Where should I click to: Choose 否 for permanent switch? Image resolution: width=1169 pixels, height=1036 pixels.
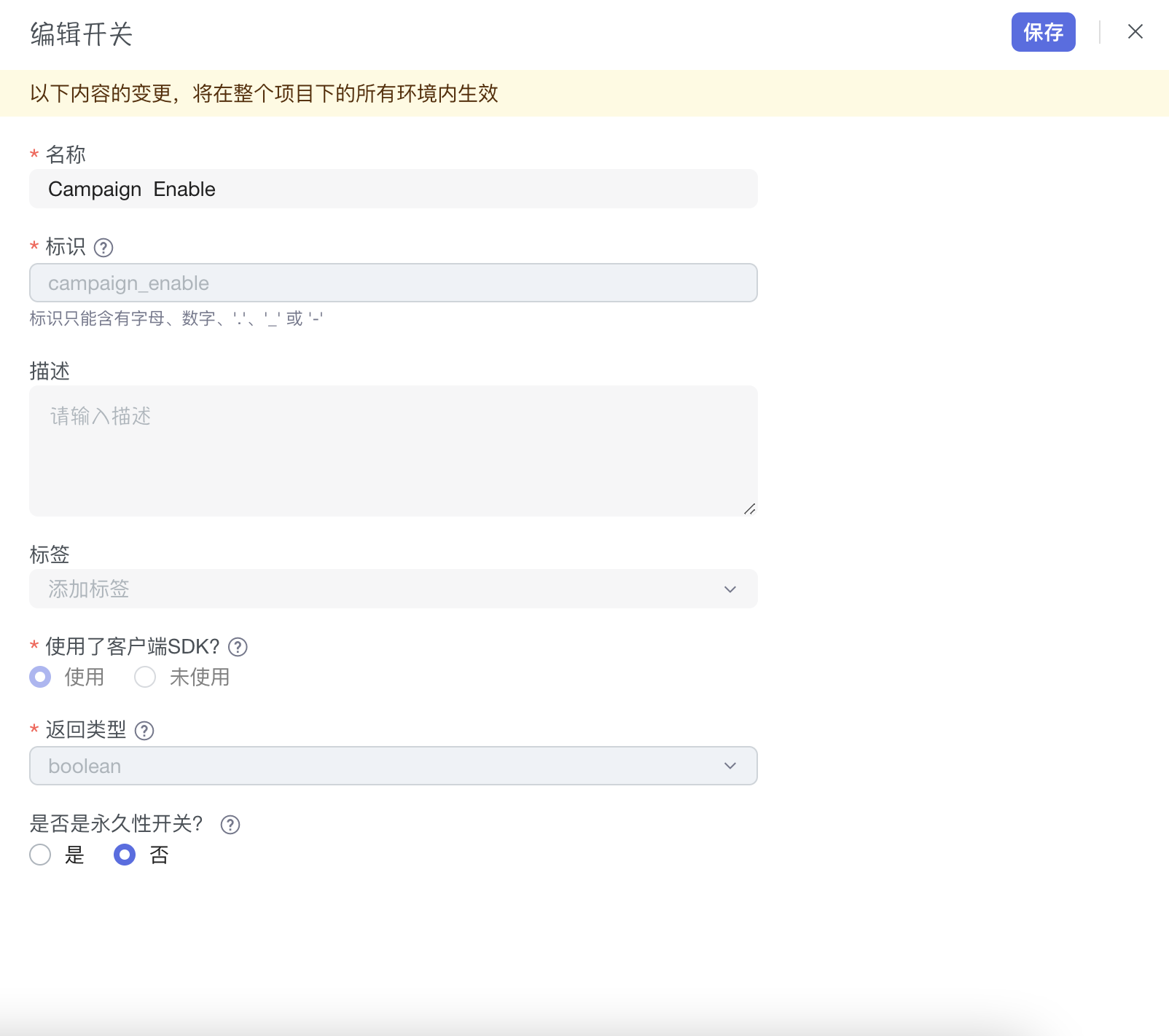click(x=125, y=855)
